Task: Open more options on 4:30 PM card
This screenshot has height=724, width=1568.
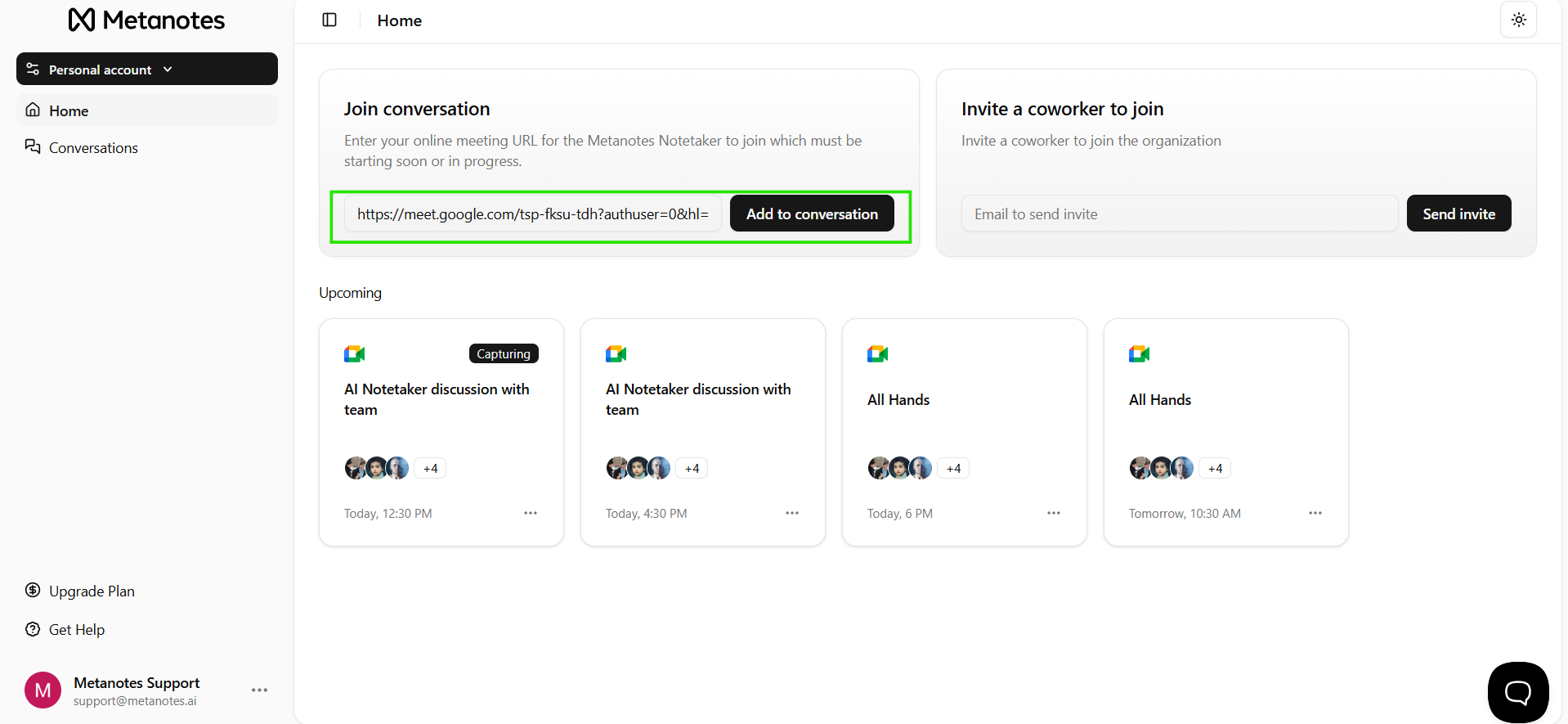Action: (792, 513)
